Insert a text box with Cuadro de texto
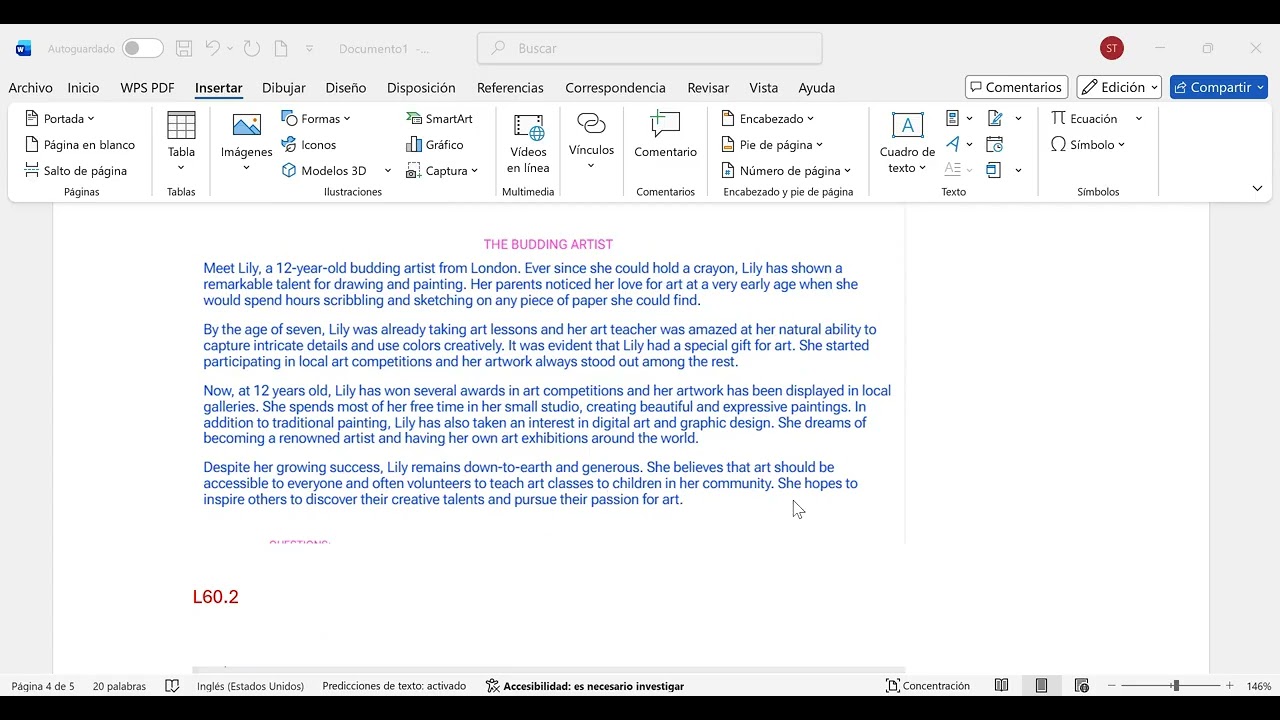Image resolution: width=1280 pixels, height=720 pixels. 907,143
